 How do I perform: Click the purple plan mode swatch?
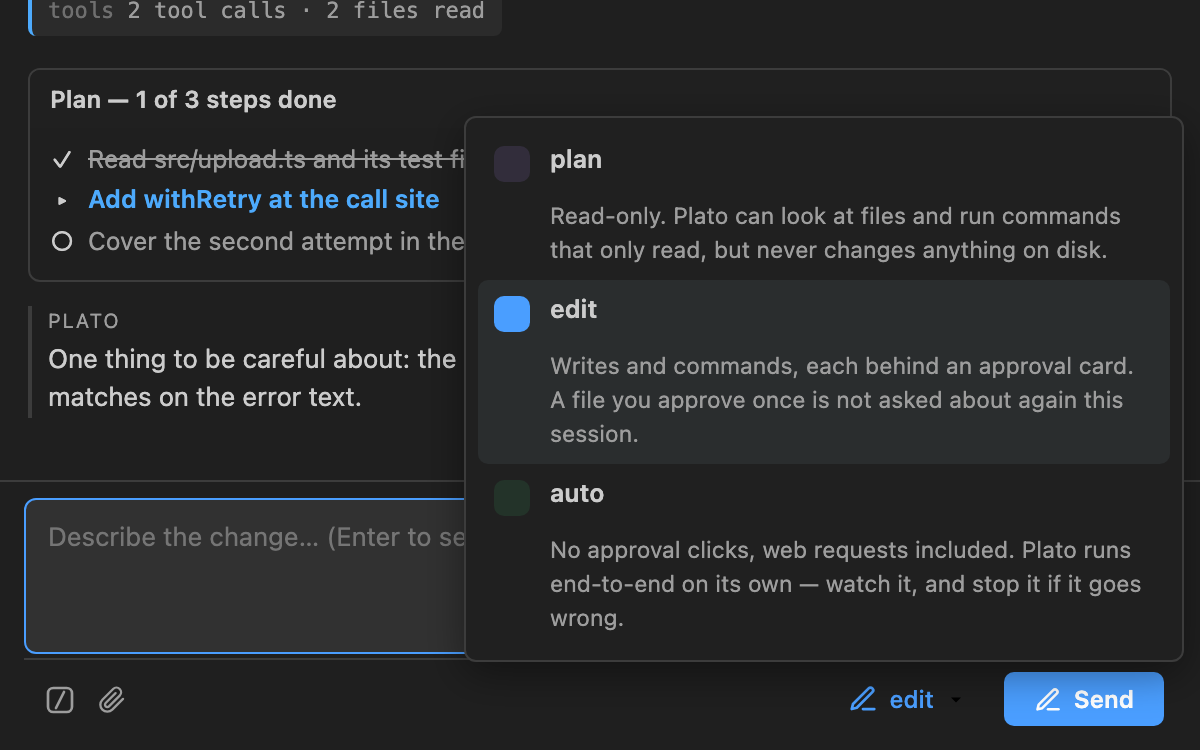pyautogui.click(x=512, y=164)
